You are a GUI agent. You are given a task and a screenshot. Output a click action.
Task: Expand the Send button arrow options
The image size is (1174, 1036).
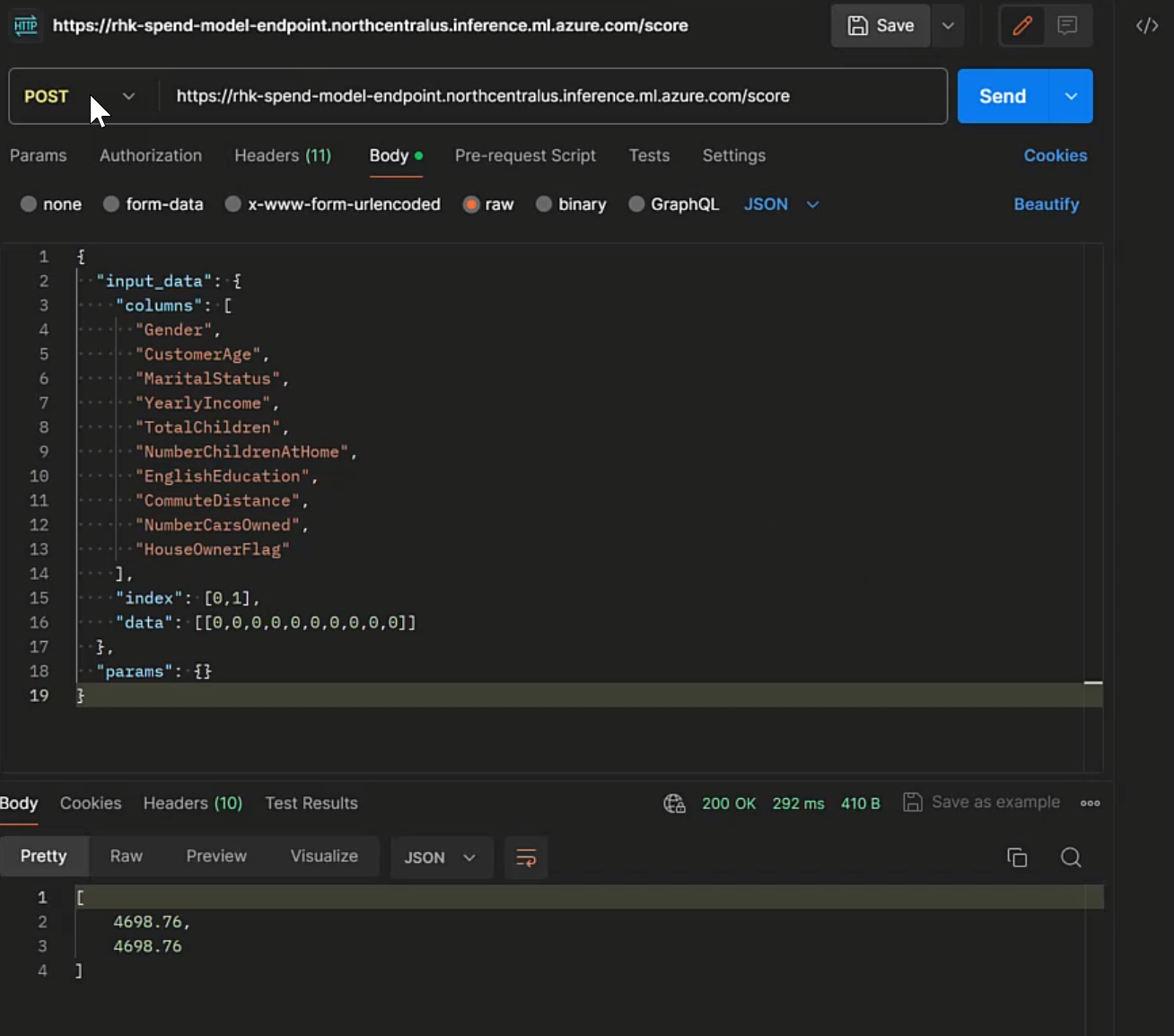(1071, 97)
